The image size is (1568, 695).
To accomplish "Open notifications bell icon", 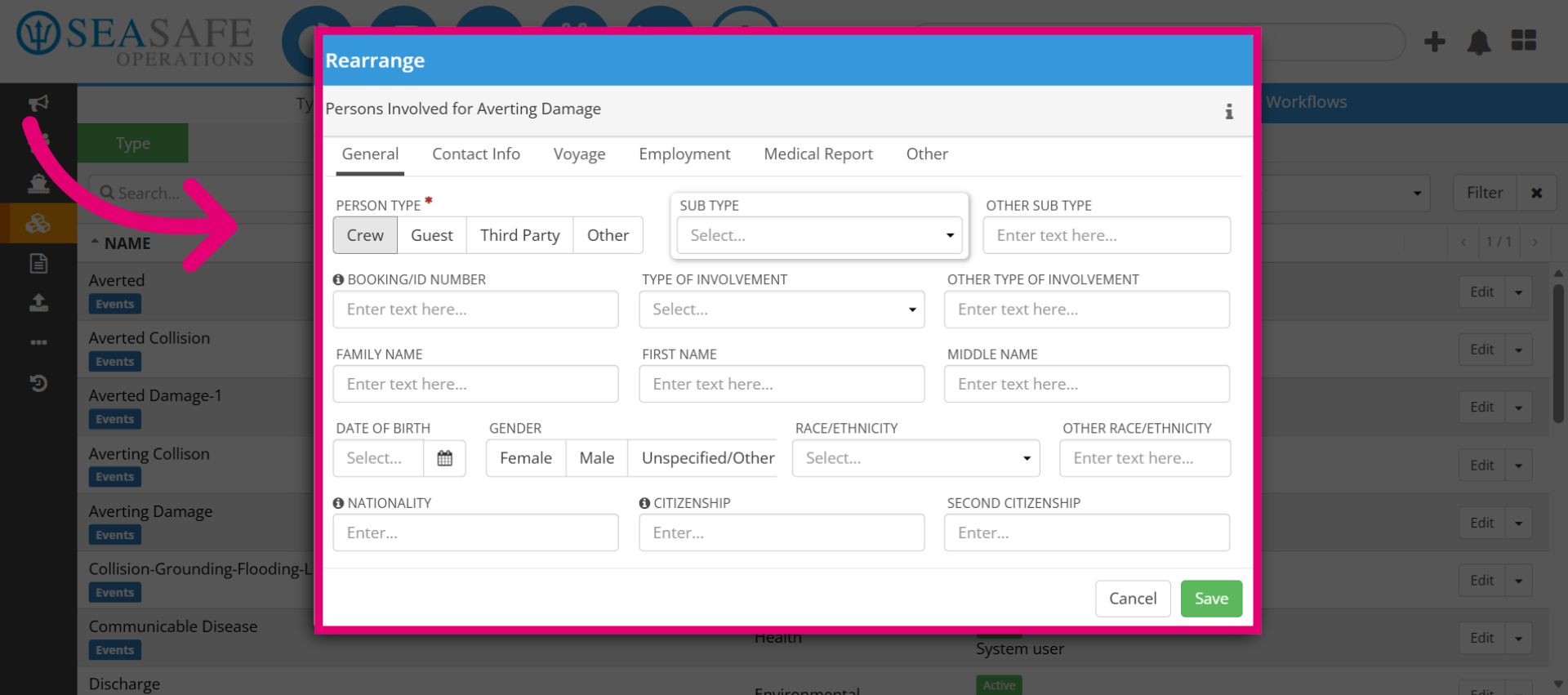I will (x=1479, y=42).
